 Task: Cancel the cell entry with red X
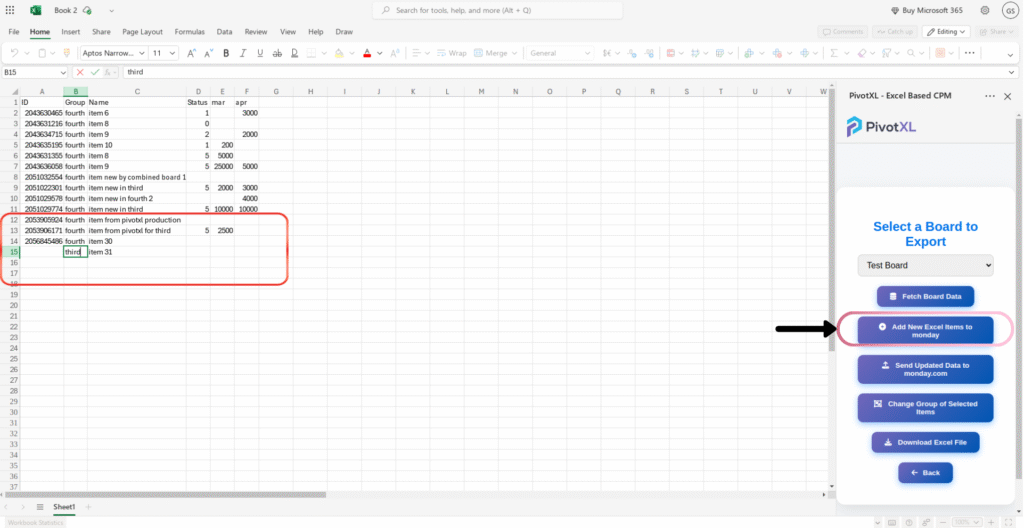[80, 73]
